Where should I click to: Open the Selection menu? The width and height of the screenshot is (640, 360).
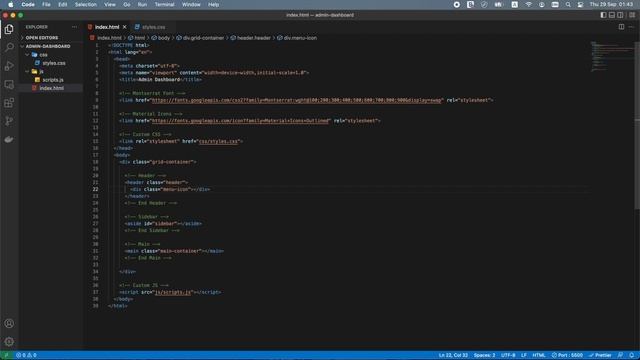point(86,4)
